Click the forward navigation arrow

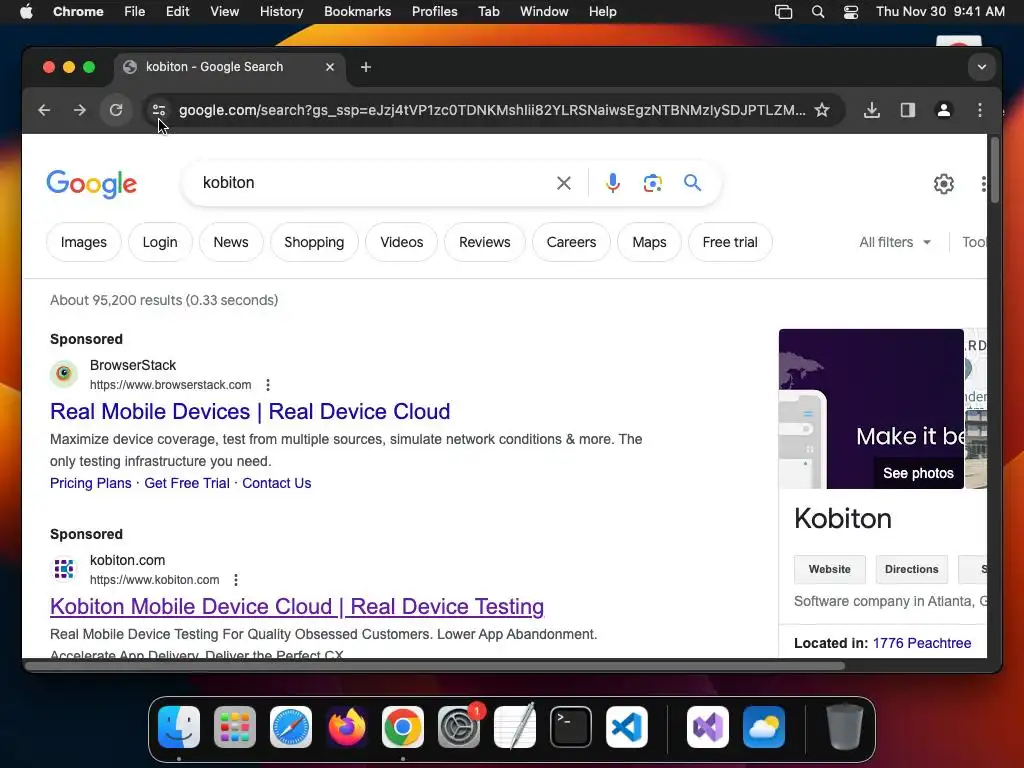click(80, 110)
